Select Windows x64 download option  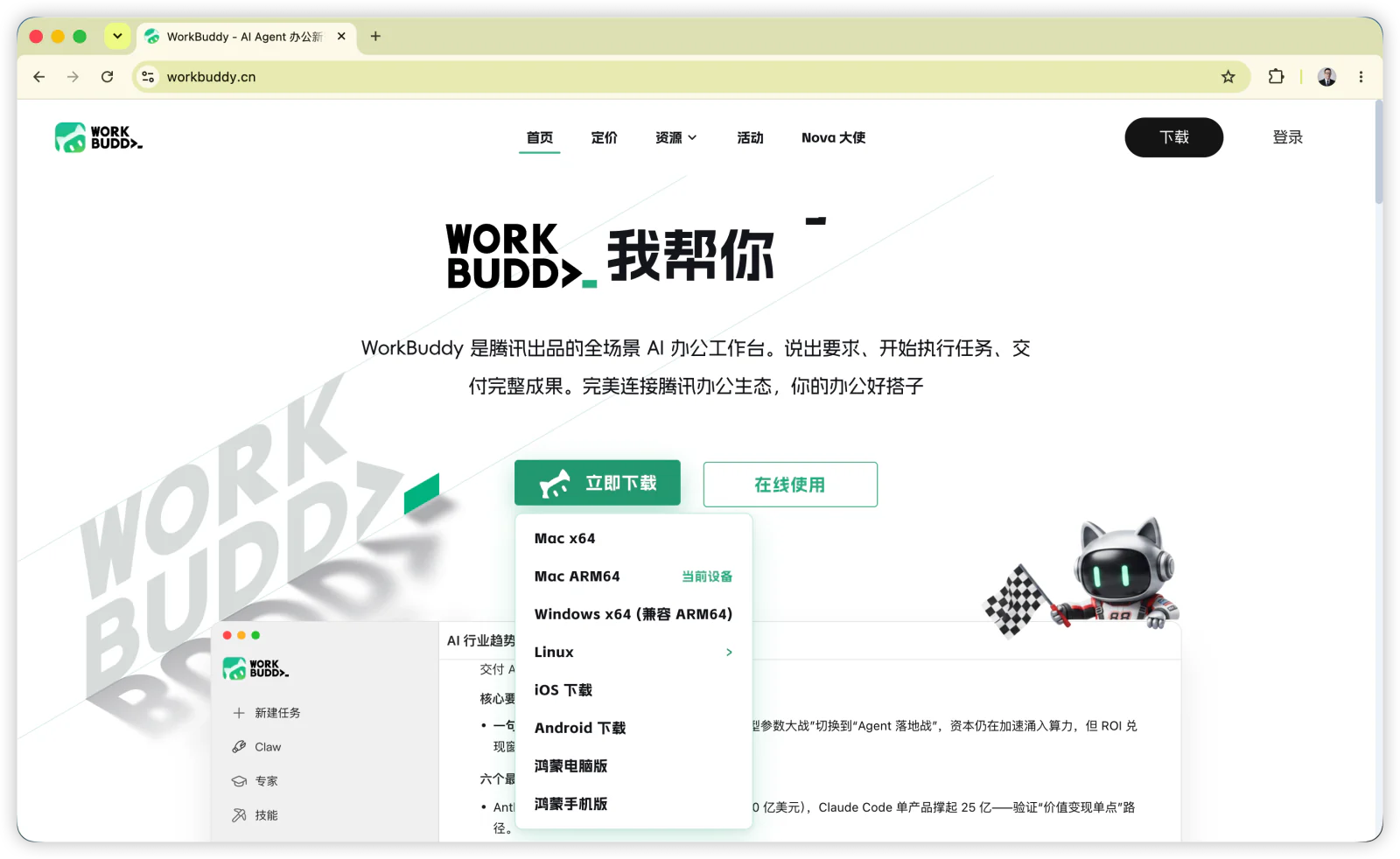(x=633, y=614)
